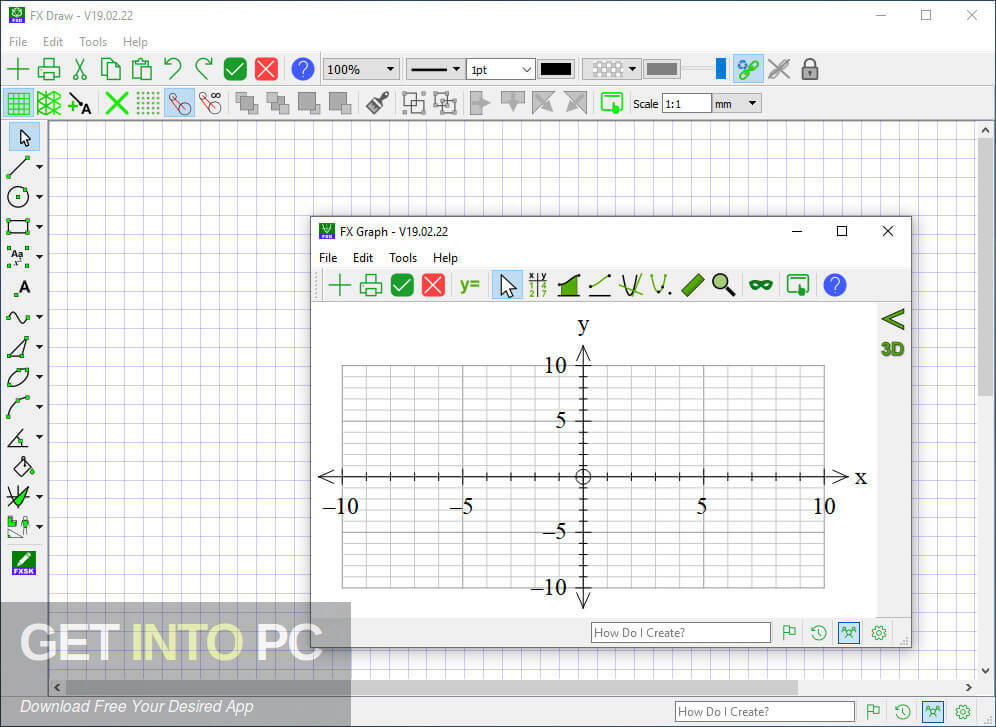Expand the Circle tool options arrow
The image size is (996, 727).
(x=39, y=197)
